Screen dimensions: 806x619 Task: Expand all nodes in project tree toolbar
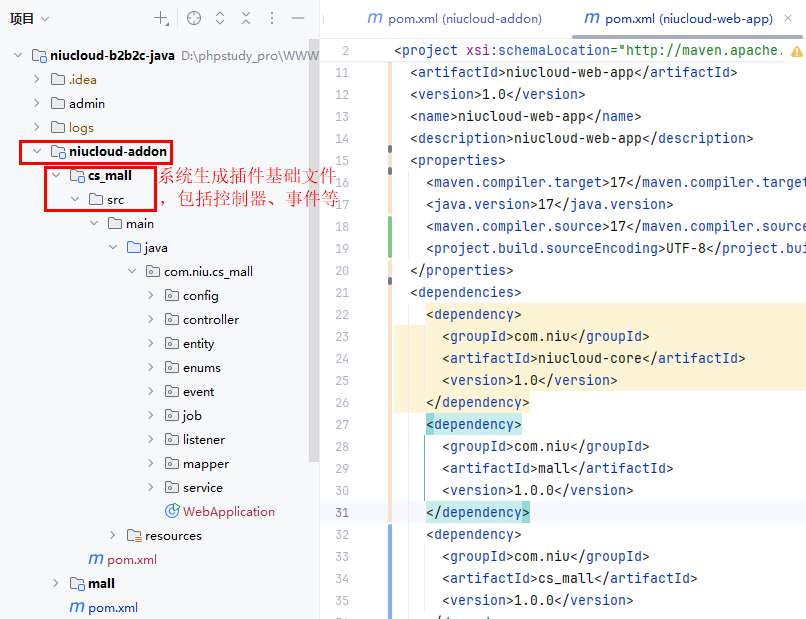220,18
